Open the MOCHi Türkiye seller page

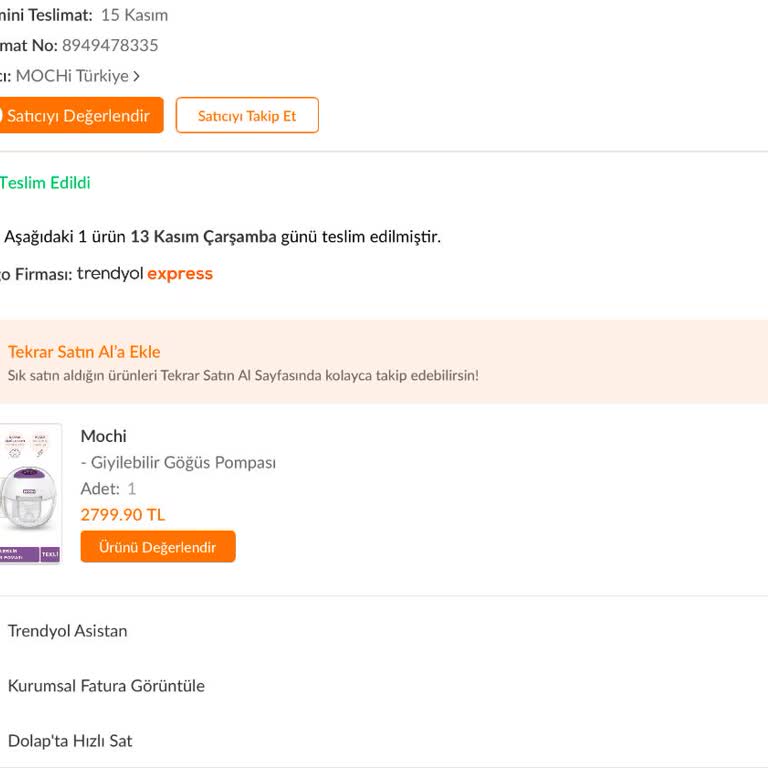pyautogui.click(x=72, y=76)
